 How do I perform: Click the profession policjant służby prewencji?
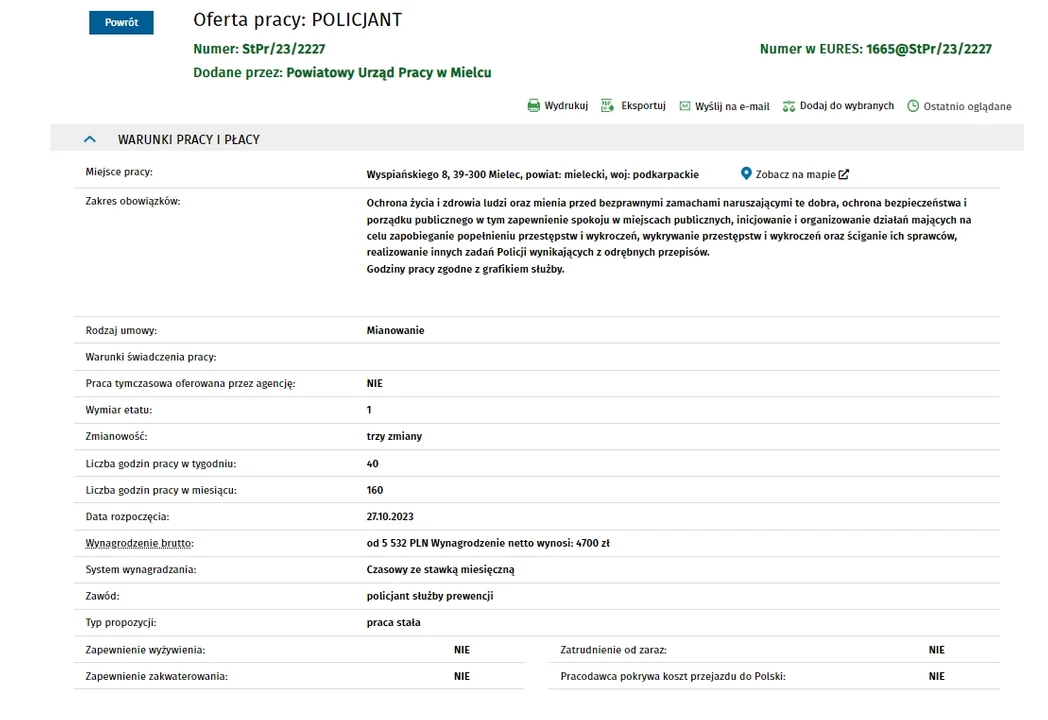[x=429, y=596]
